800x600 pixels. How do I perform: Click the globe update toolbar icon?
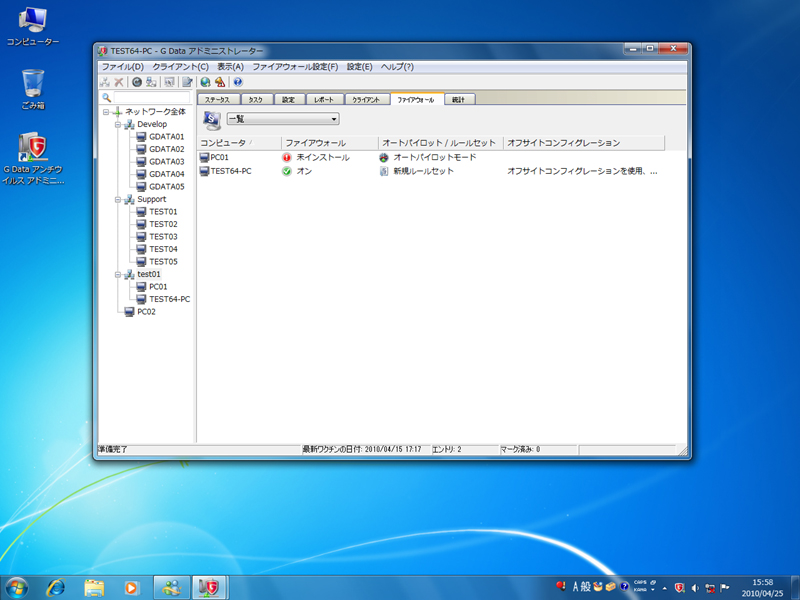coord(205,82)
